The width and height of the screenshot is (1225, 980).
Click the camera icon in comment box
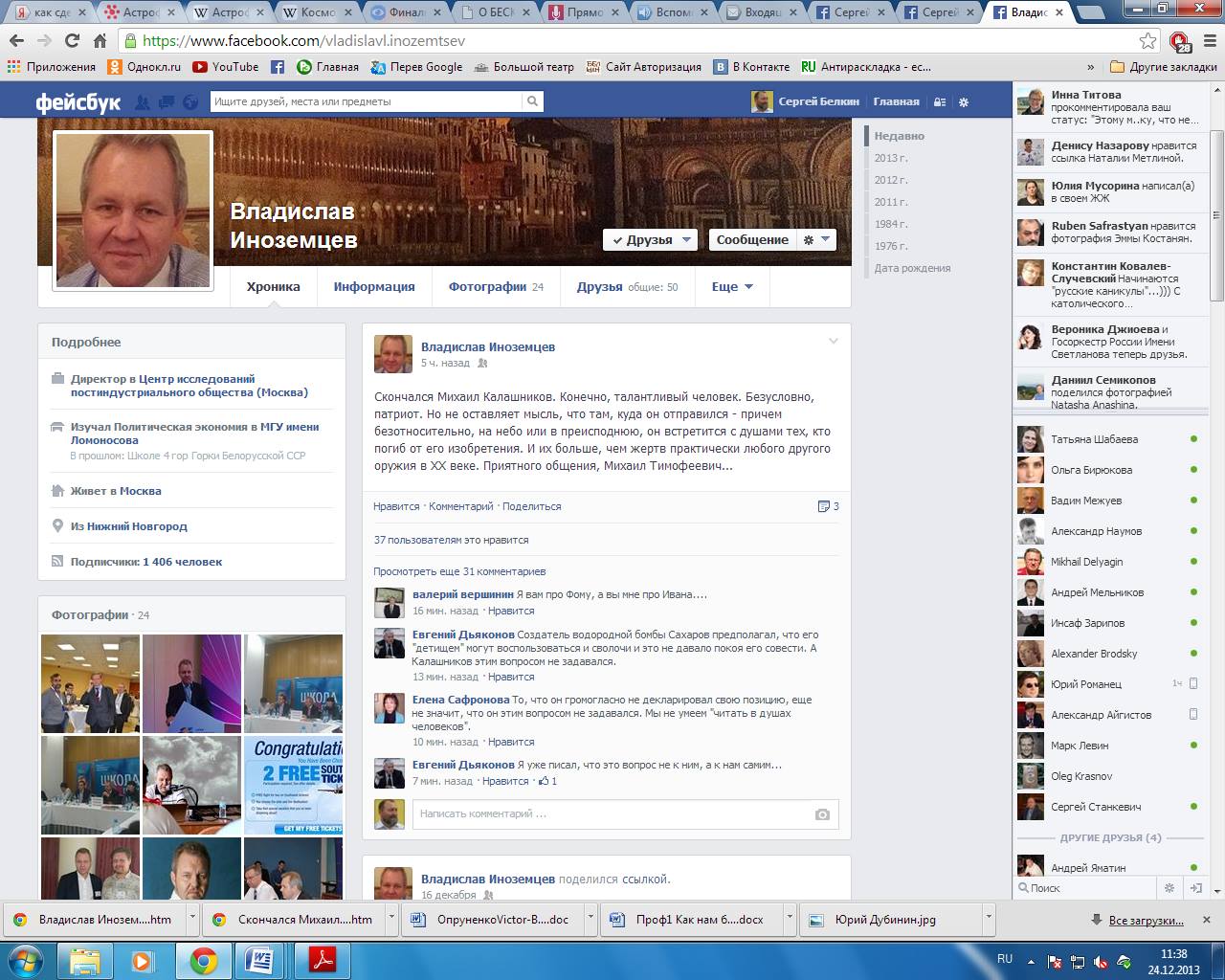point(822,814)
